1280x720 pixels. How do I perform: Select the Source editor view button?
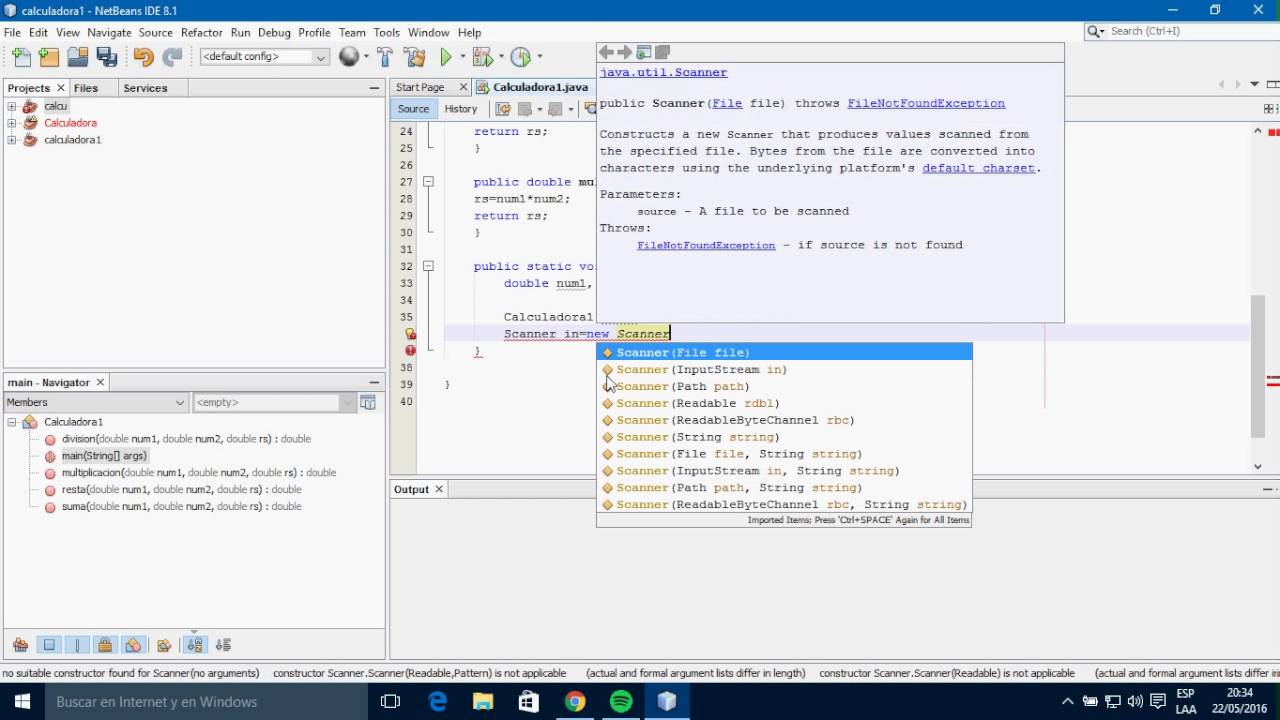click(x=413, y=109)
